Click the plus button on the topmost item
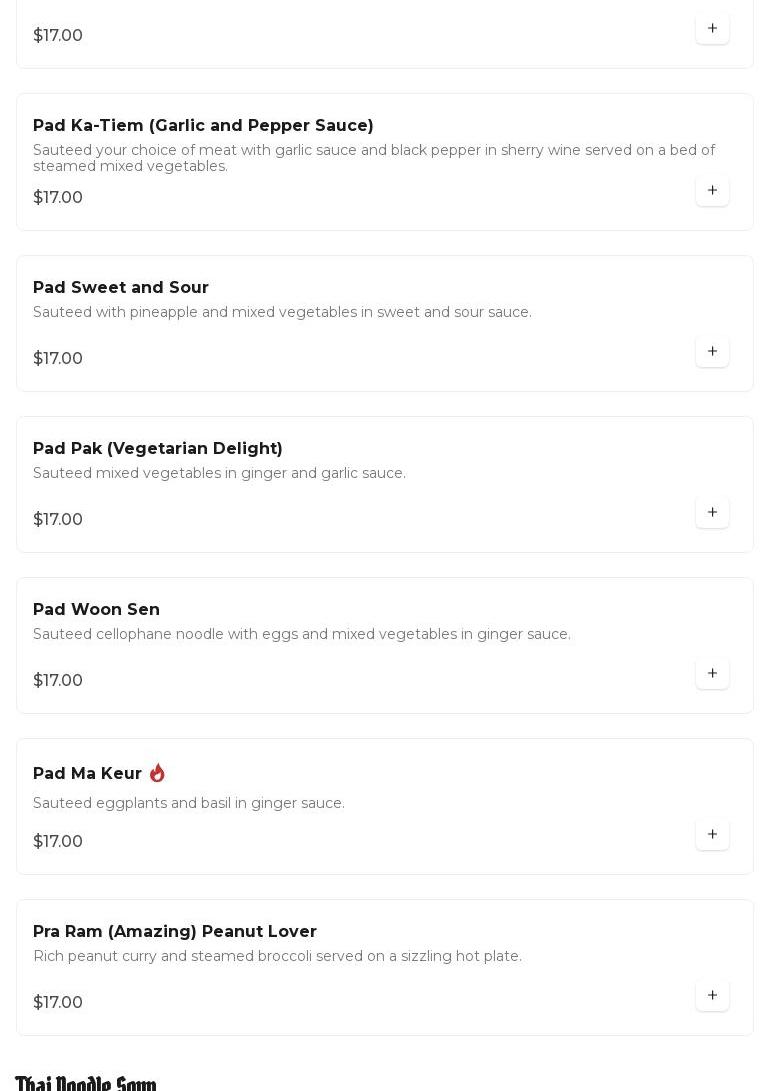Screen dimensions: 770x1091 click(x=712, y=28)
